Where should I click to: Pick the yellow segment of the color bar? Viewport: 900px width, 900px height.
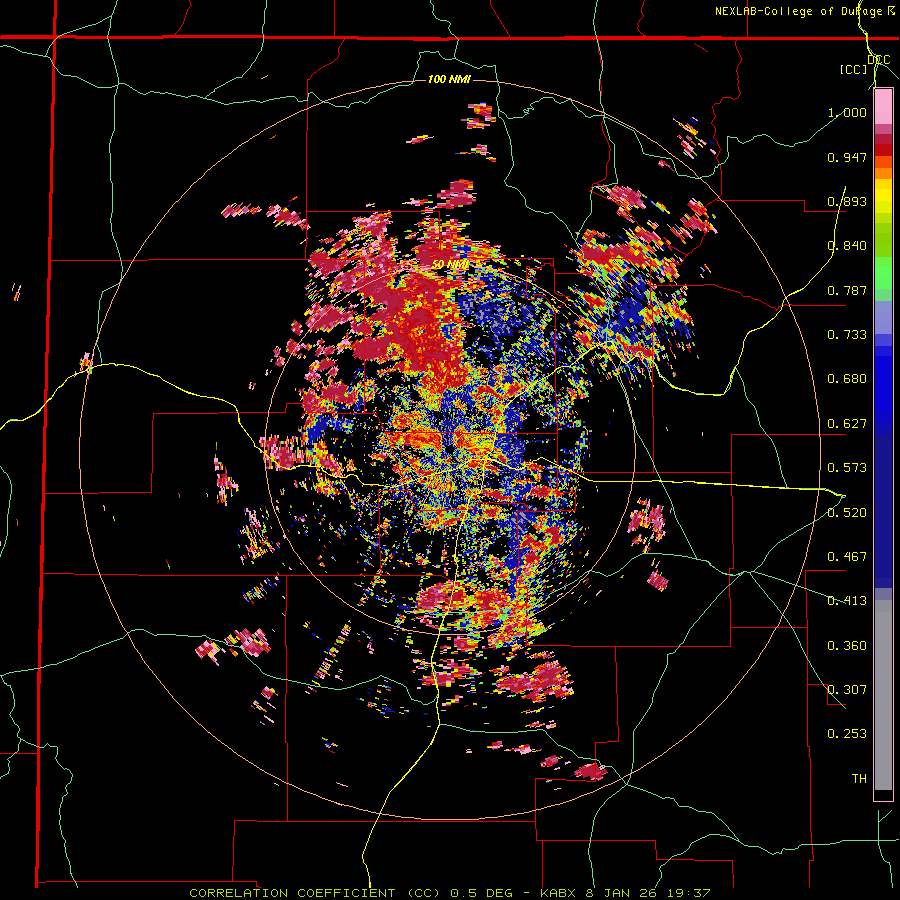point(883,197)
